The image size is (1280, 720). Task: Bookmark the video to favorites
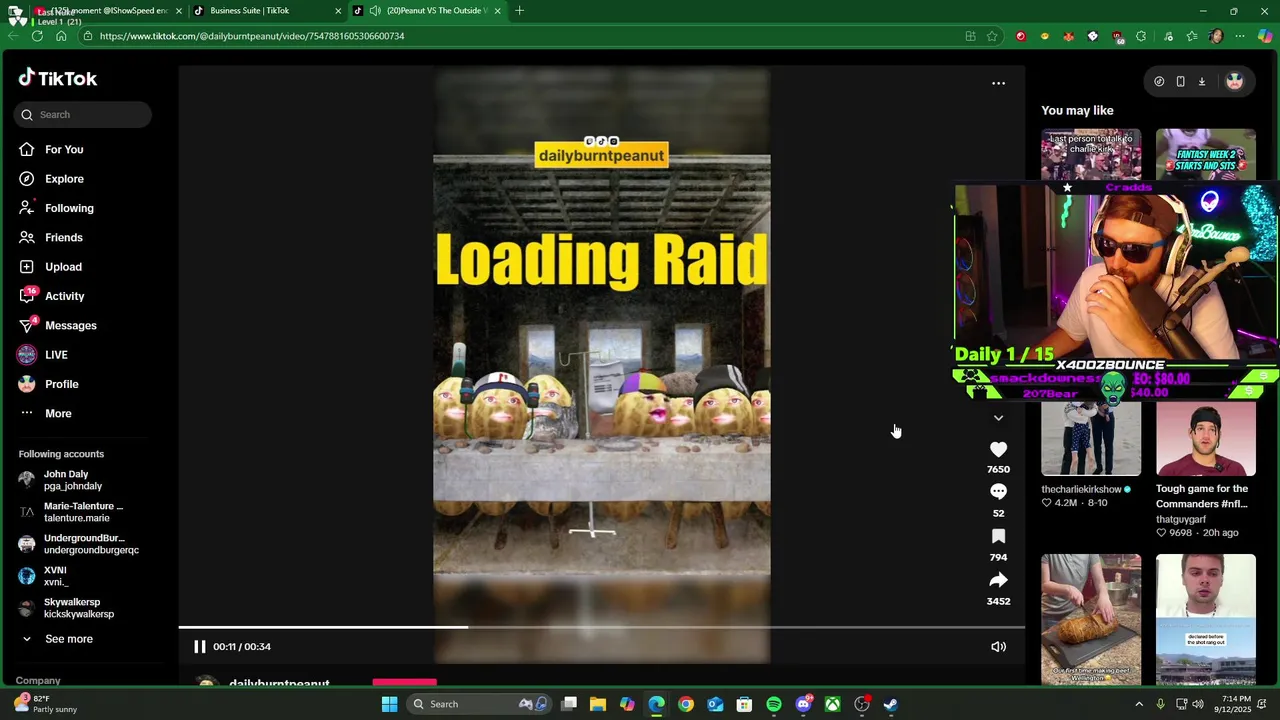[998, 537]
